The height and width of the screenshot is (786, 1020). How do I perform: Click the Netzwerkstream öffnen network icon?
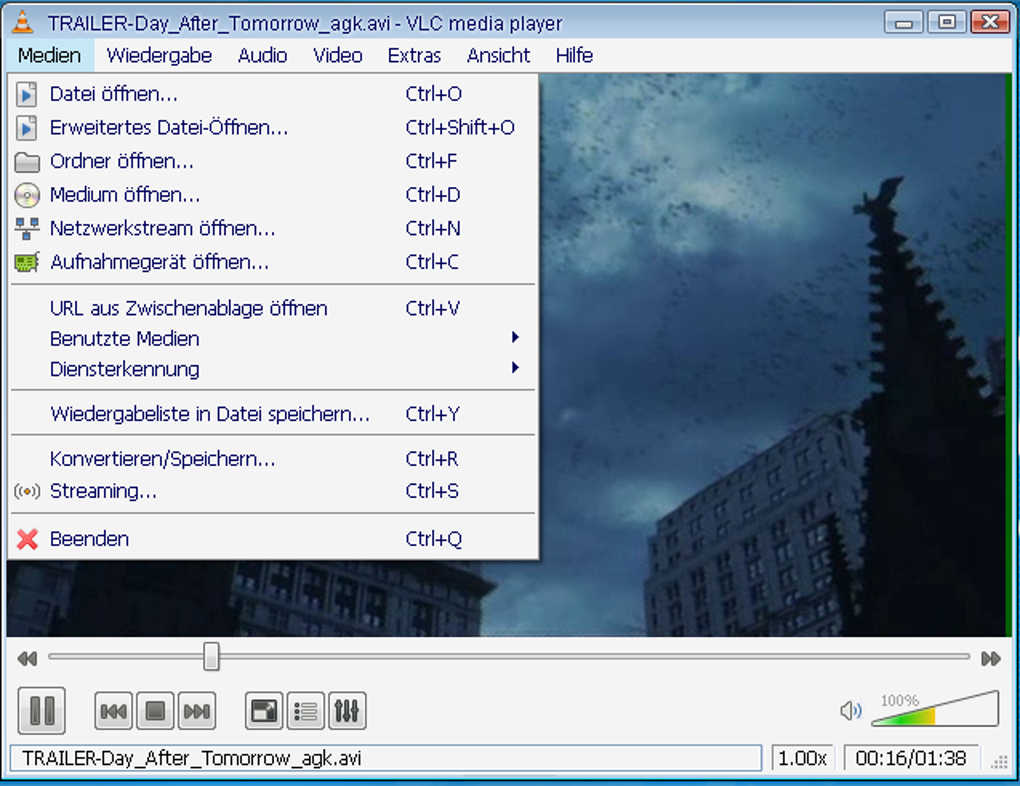(27, 228)
